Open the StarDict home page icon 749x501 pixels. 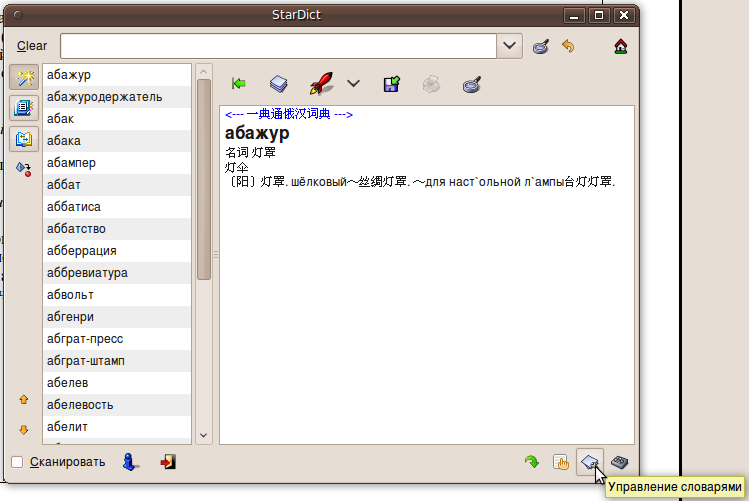[621, 46]
